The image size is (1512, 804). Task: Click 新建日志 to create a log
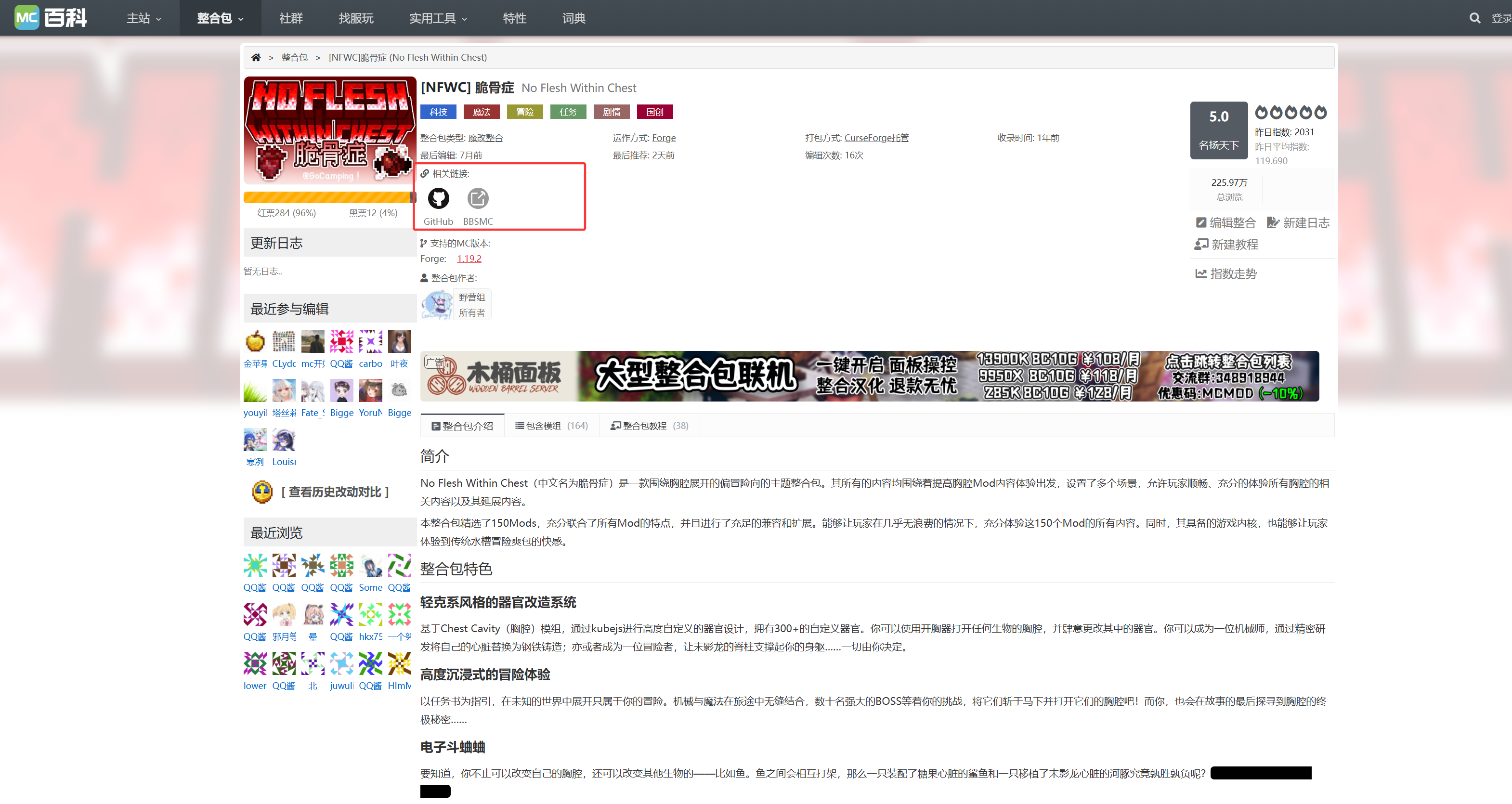1298,223
